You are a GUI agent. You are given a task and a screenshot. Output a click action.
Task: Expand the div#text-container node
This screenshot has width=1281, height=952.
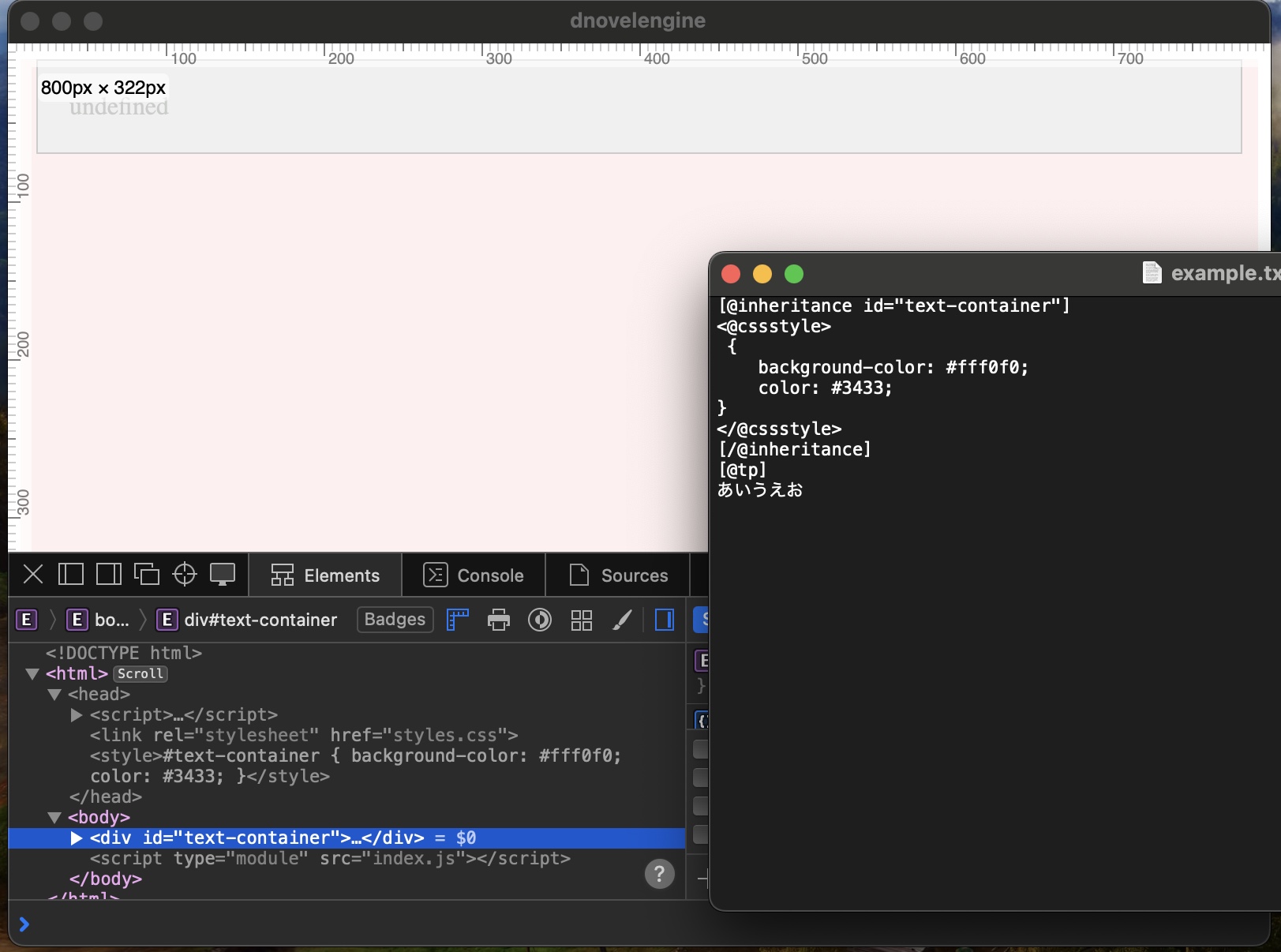[x=77, y=838]
